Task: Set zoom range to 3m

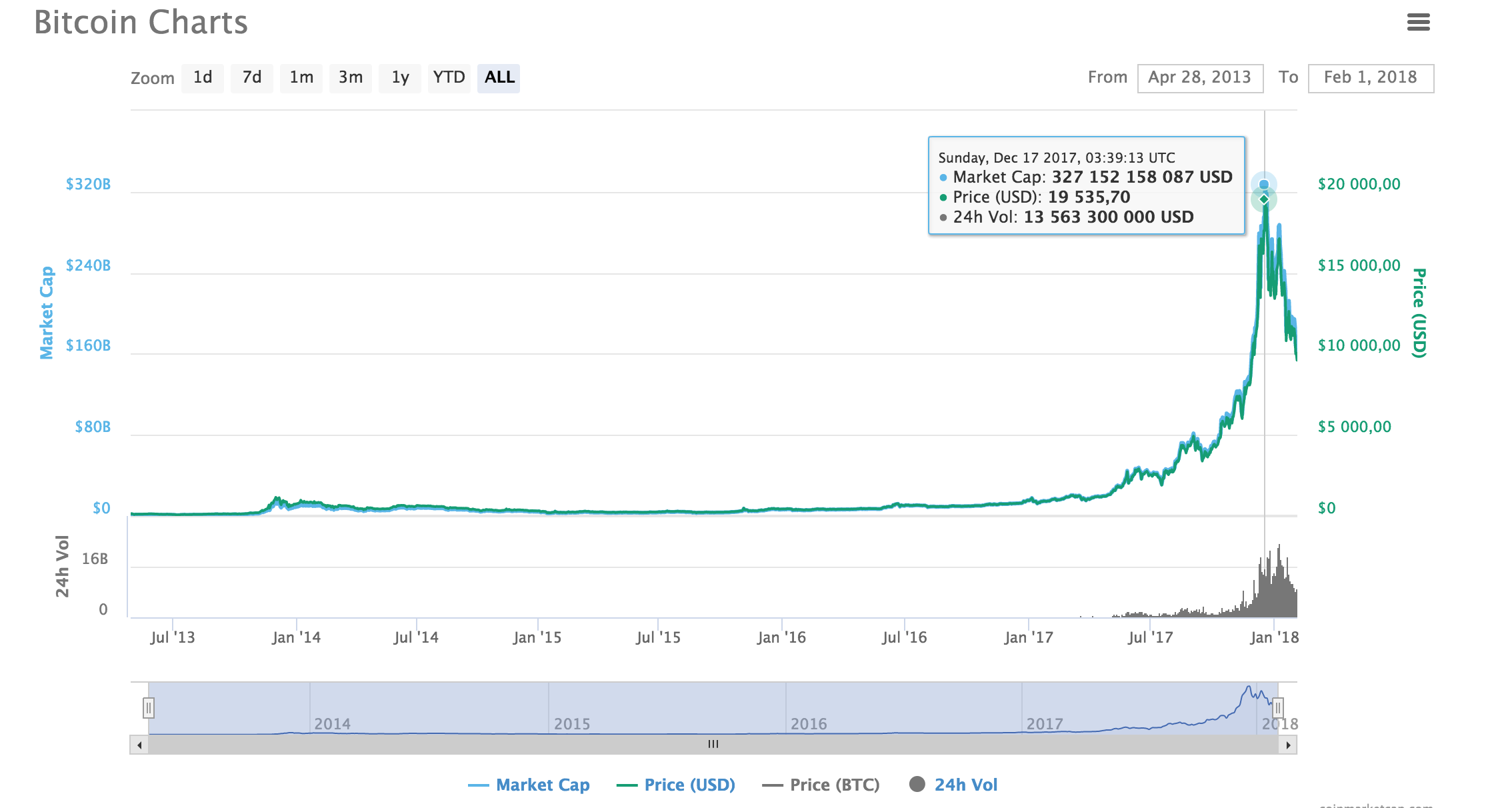Action: pyautogui.click(x=351, y=78)
